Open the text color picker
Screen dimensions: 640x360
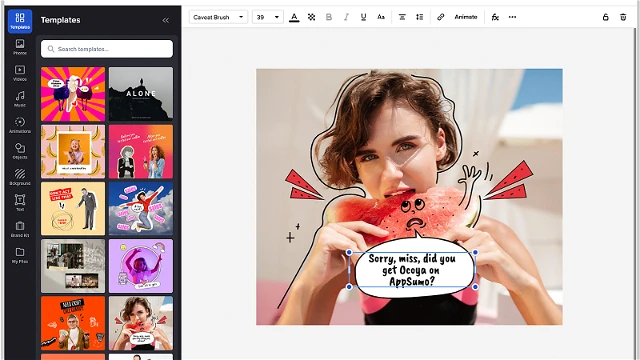(294, 17)
